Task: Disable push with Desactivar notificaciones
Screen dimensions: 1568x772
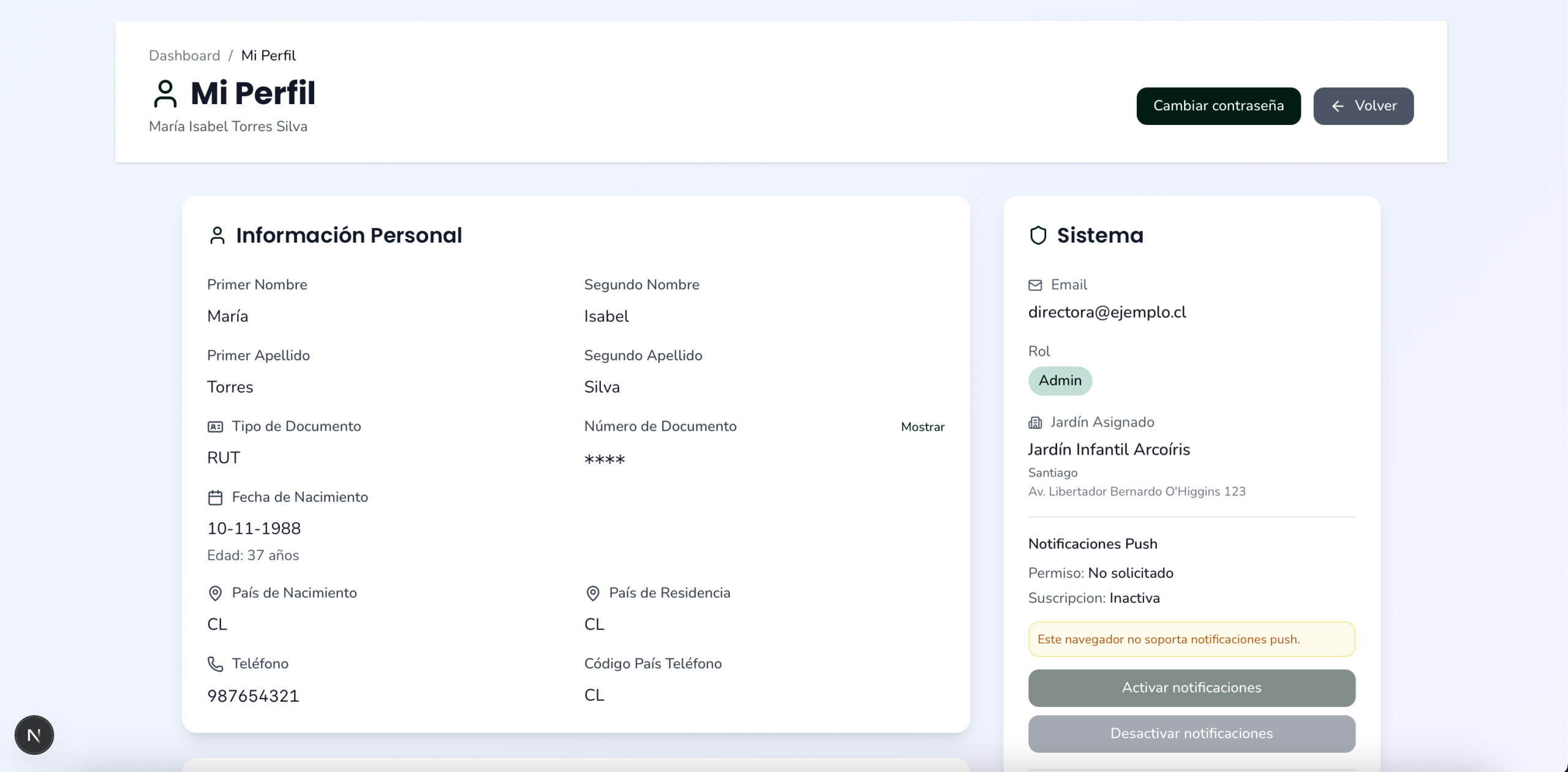Action: [x=1192, y=734]
